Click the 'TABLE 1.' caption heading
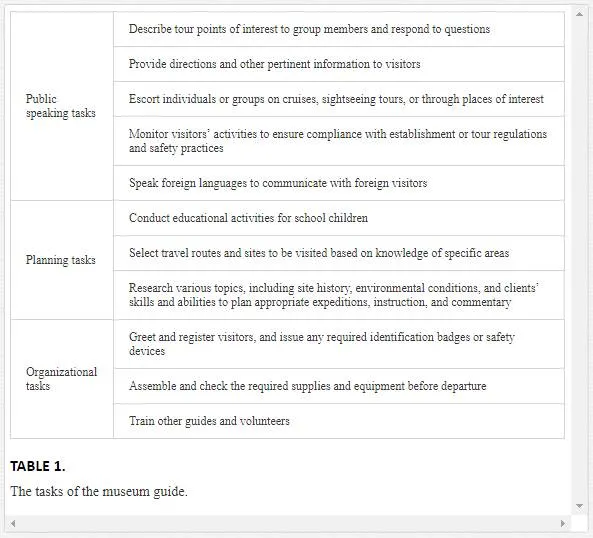Viewport: 593px width, 538px height. [38, 466]
